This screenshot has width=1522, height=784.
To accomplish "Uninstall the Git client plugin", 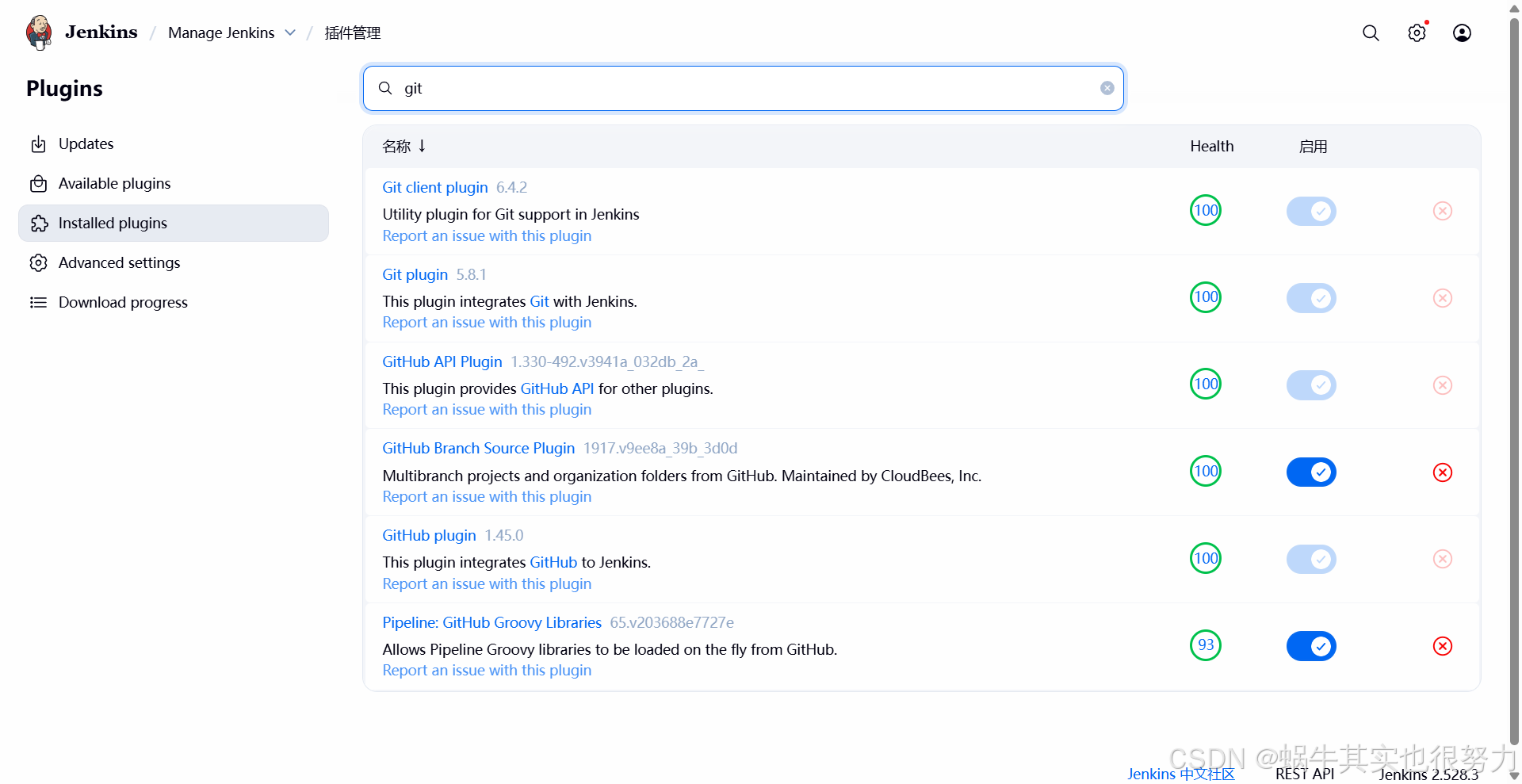I will point(1443,211).
